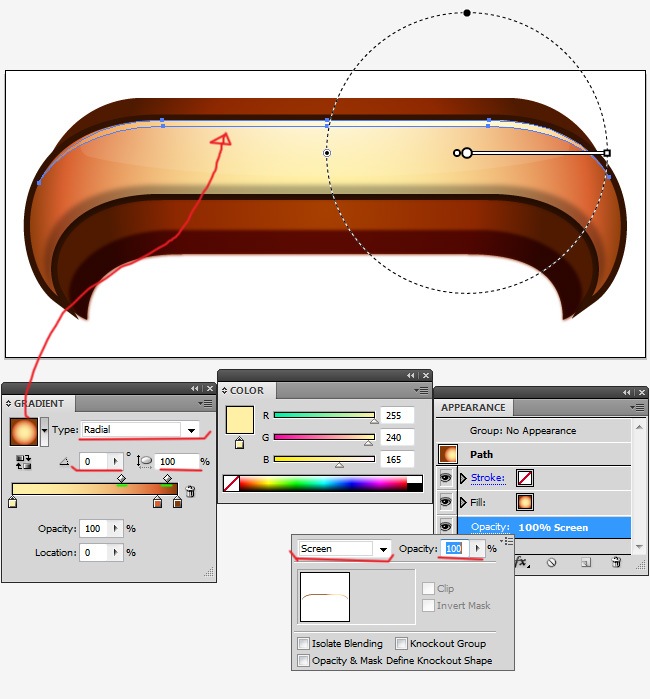Pick a color from the spectrum bar

(x=323, y=484)
